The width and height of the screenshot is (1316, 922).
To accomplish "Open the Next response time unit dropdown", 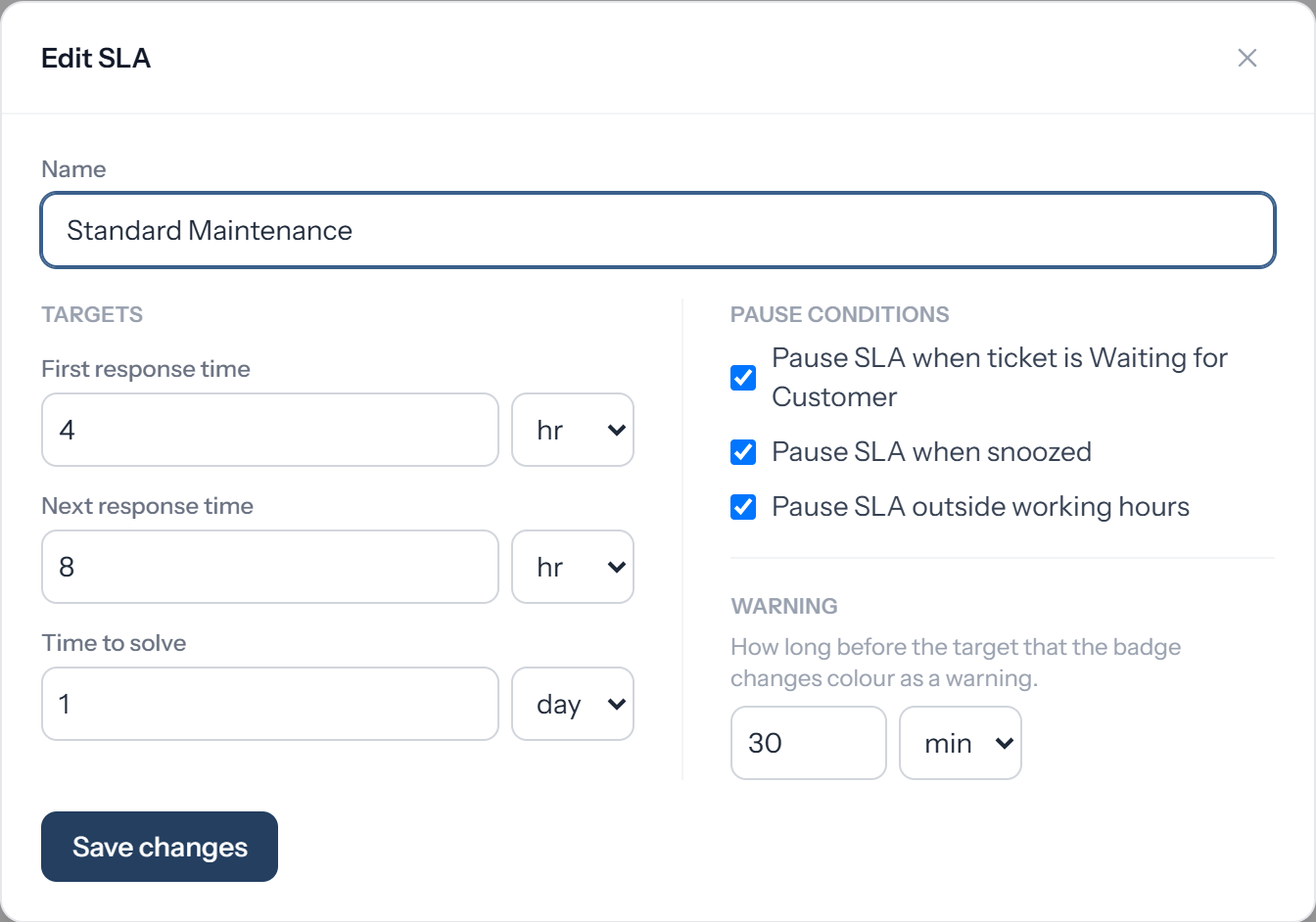I will click(x=573, y=567).
